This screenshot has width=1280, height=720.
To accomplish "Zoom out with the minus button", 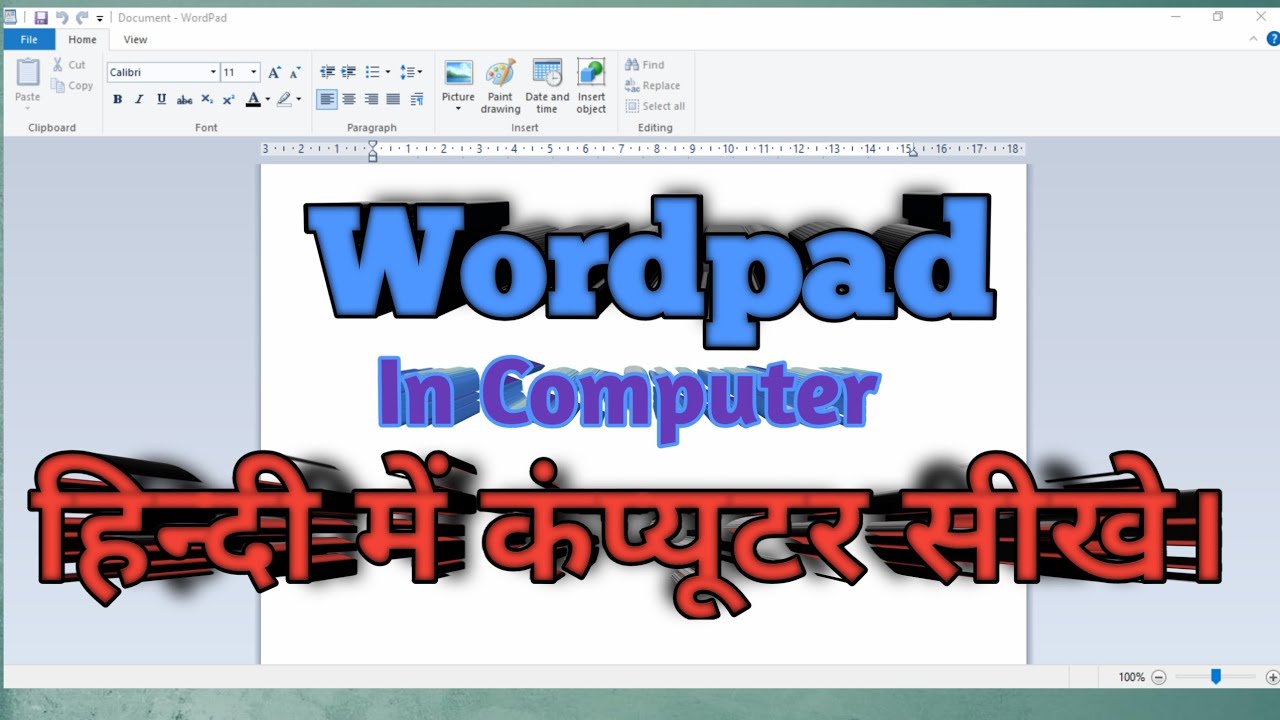I will [x=1159, y=677].
